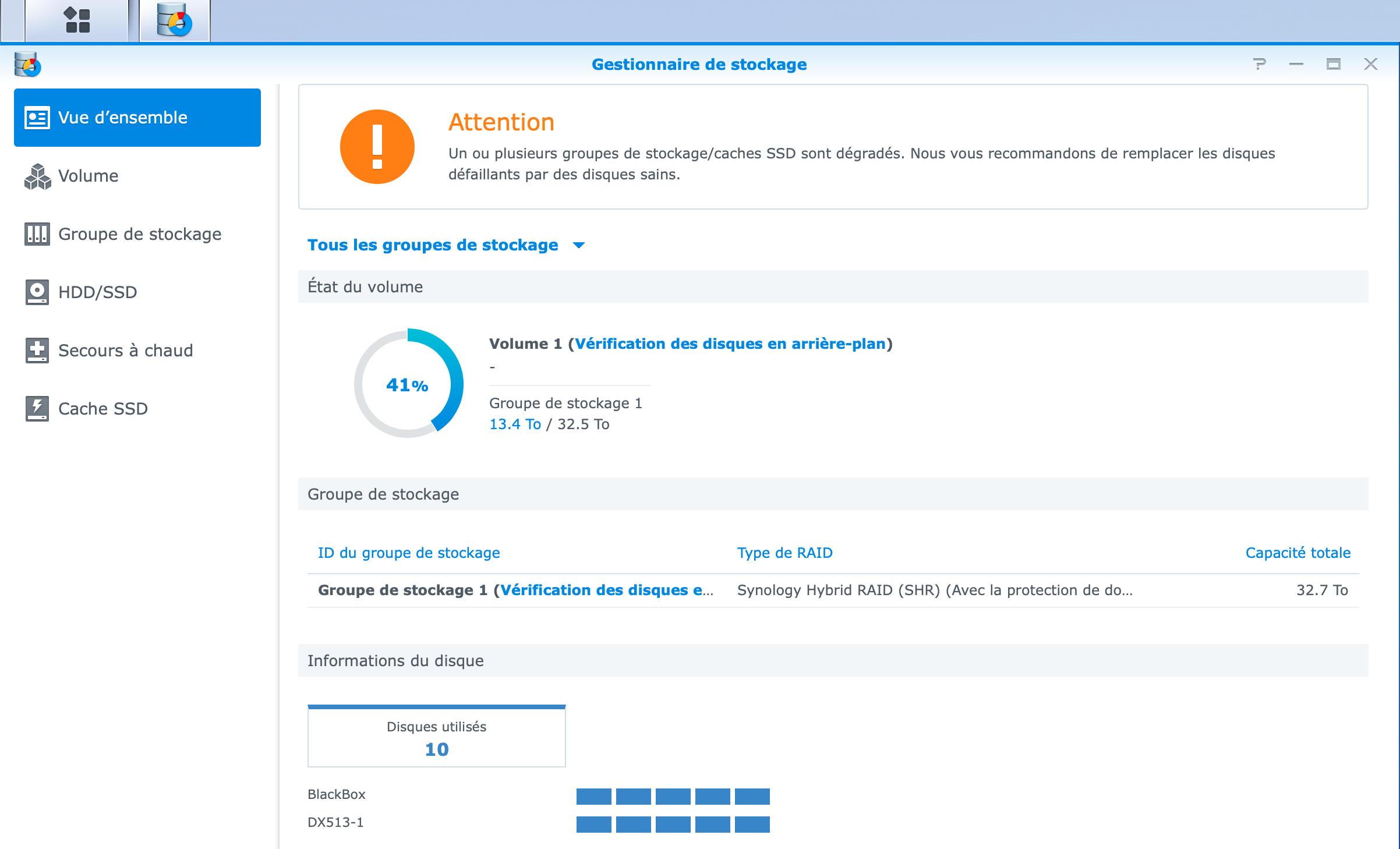Close the Gestionnaire de stockage window
Screen dimensions: 1400x849
[1371, 64]
